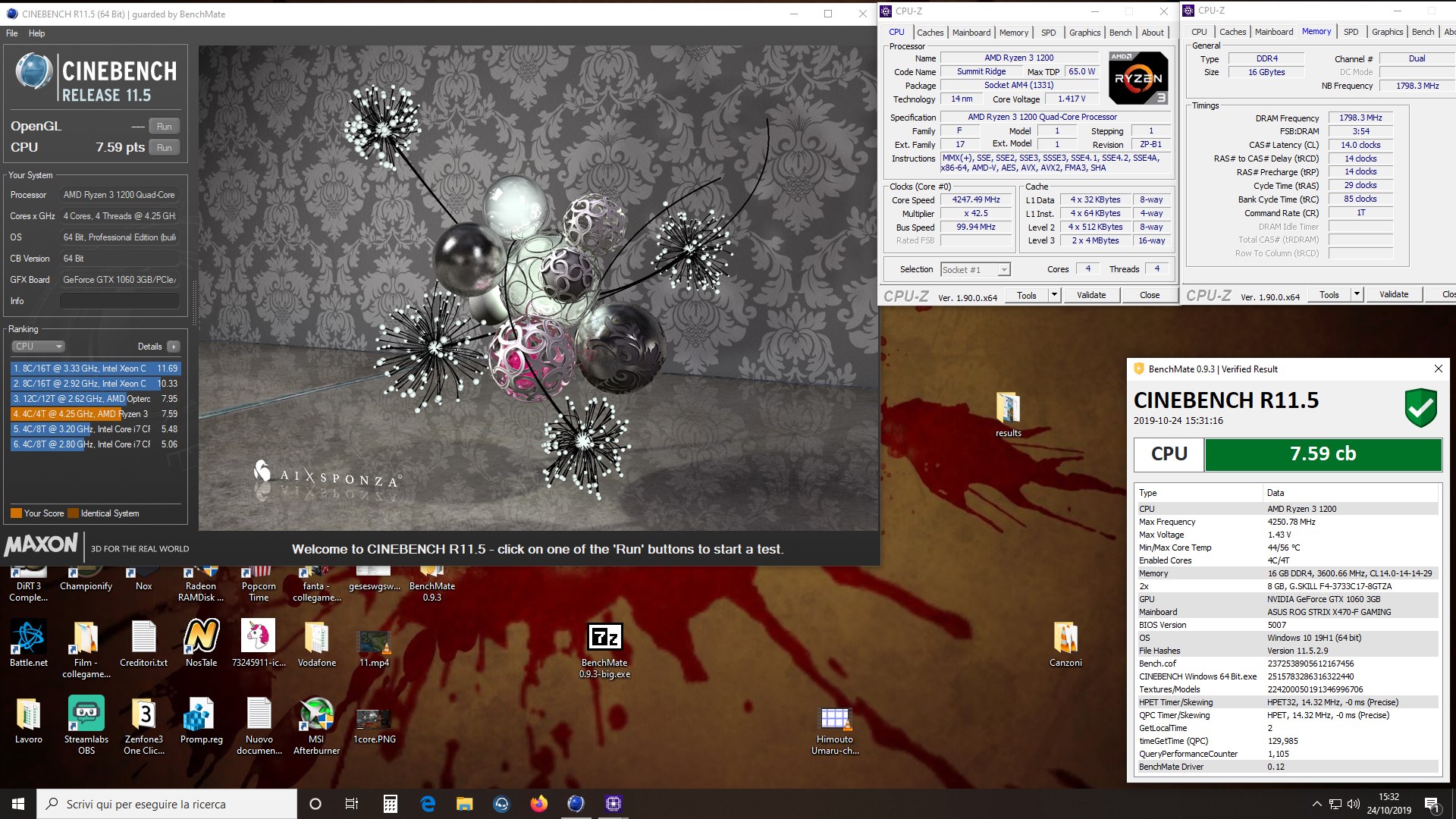Open the Popcorn Time desktop shortcut
This screenshot has height=819, width=1456.
(x=259, y=584)
